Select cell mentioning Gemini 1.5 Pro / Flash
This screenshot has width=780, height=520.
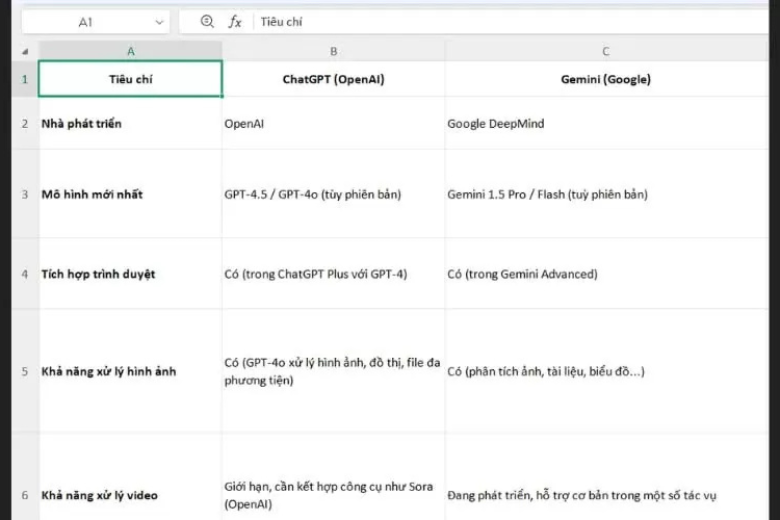click(x=605, y=194)
